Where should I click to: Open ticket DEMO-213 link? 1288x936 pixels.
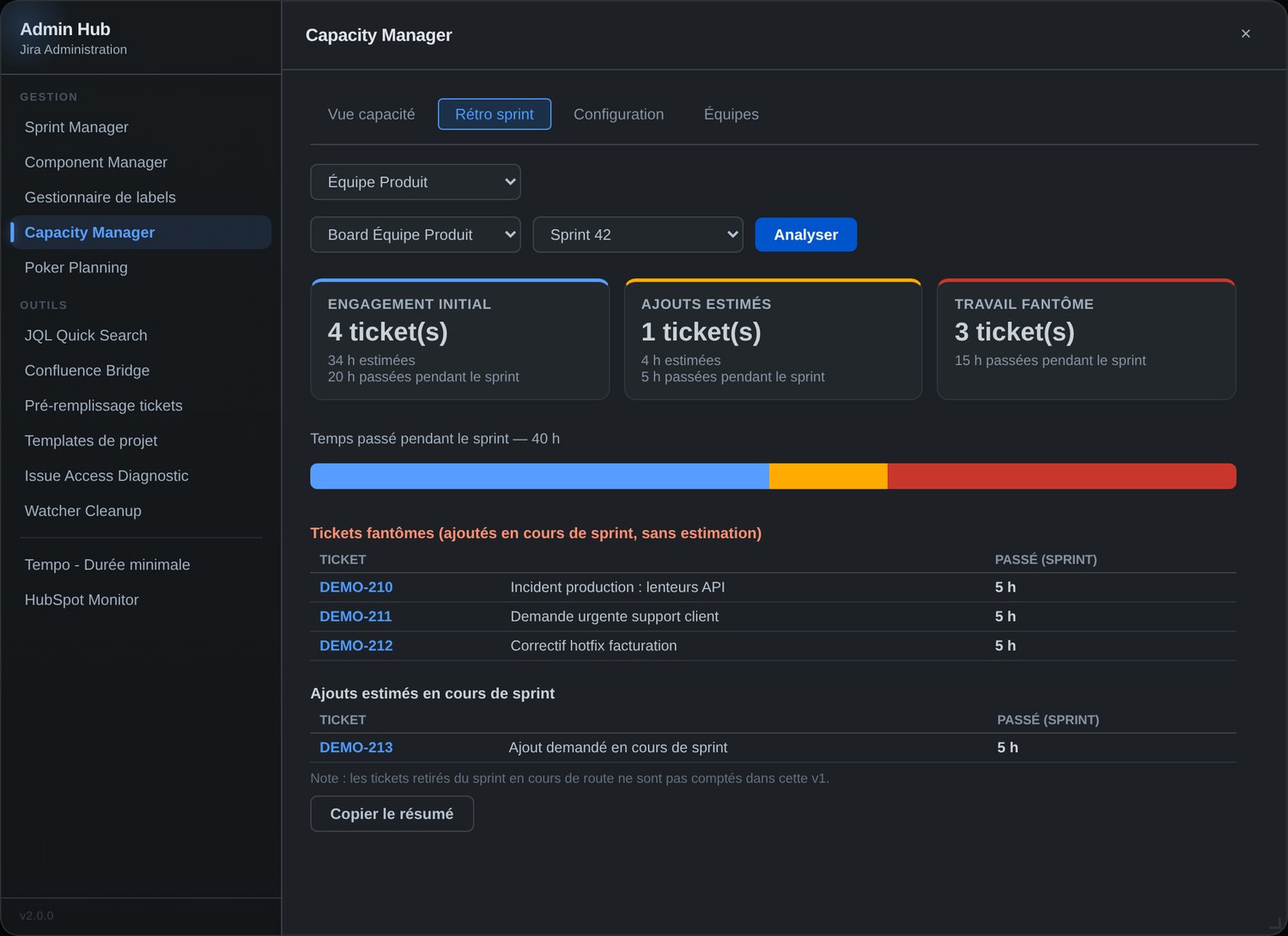[x=355, y=748]
